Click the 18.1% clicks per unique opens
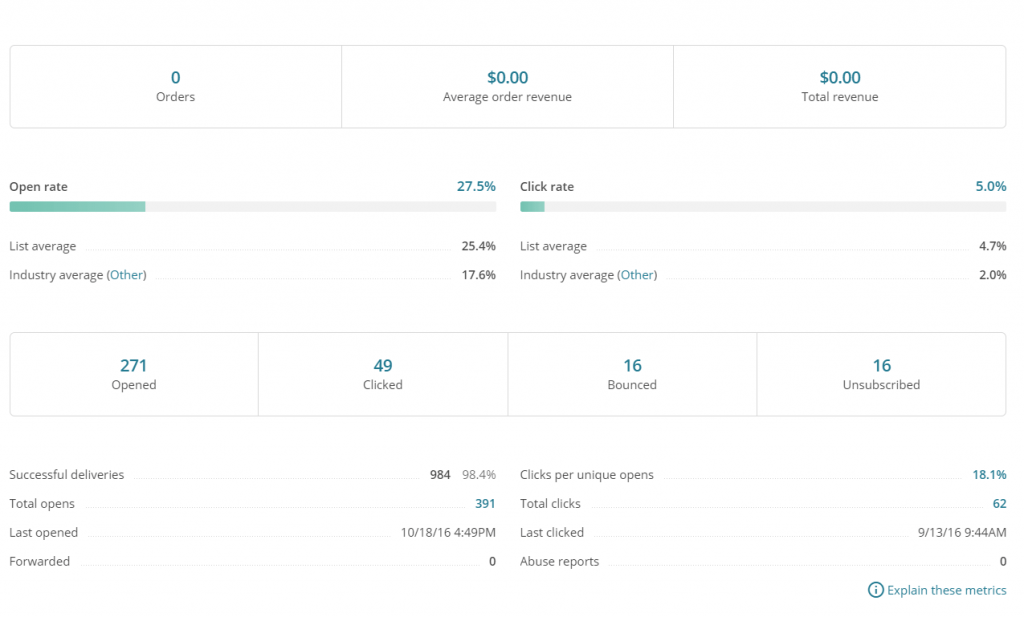This screenshot has height=617, width=1024. (x=989, y=475)
